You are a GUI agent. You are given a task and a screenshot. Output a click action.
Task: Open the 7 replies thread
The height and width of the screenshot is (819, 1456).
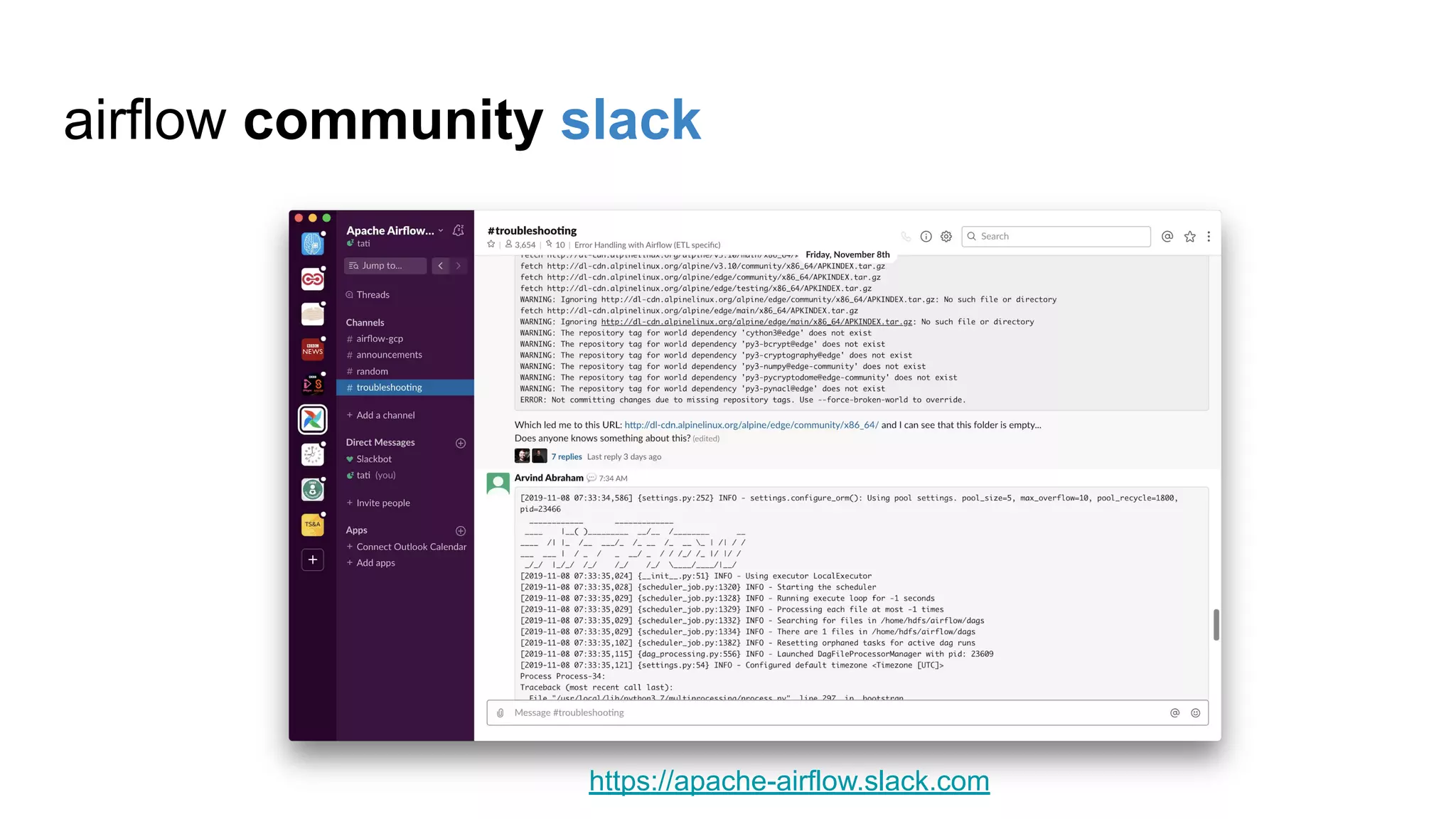(x=567, y=457)
